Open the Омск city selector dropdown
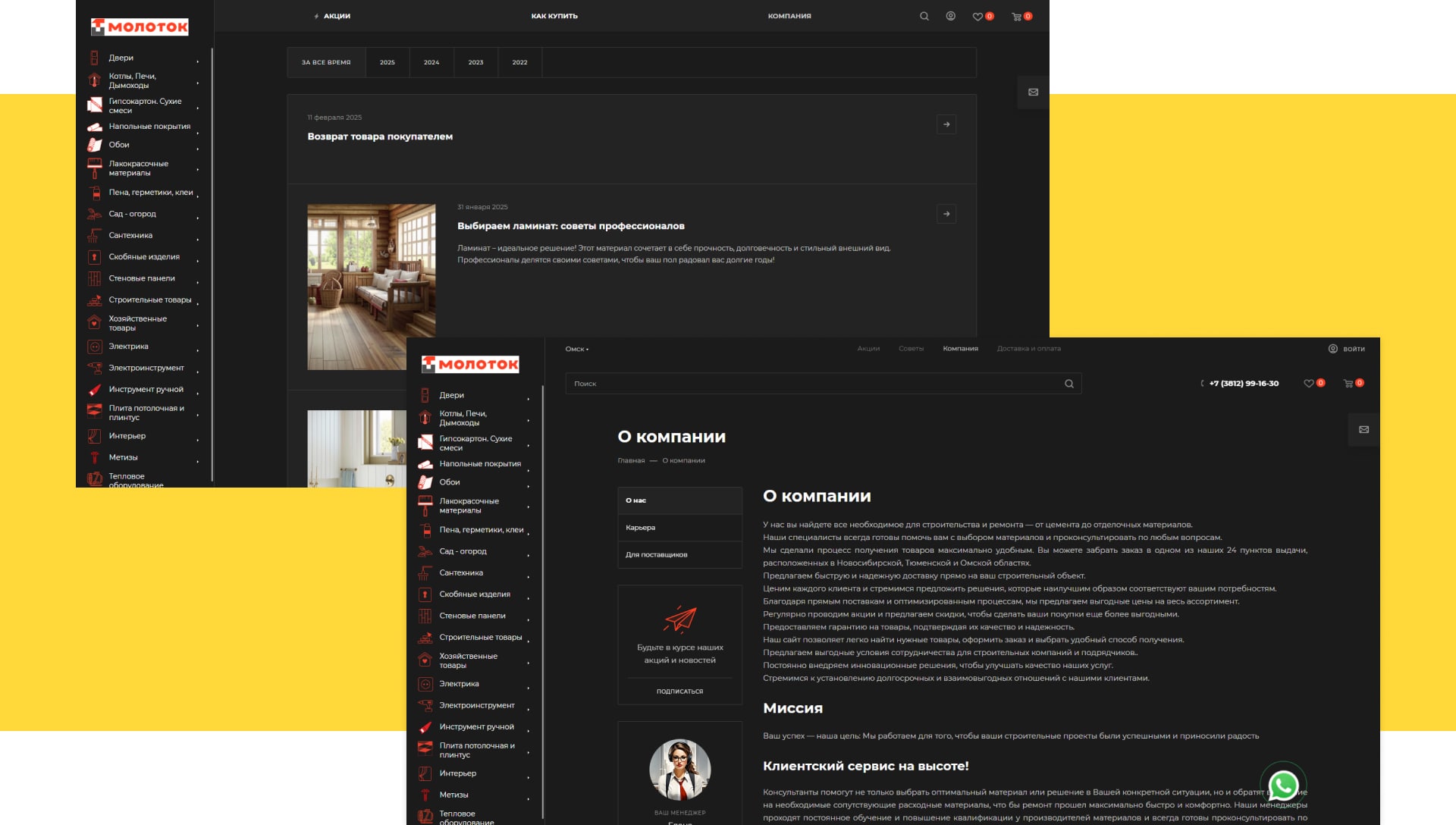The image size is (1456, 825). click(x=576, y=349)
